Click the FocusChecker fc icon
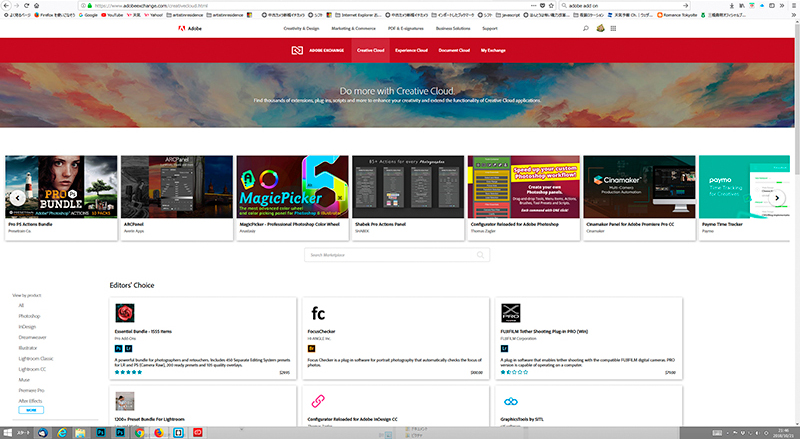This screenshot has height=439, width=800. click(x=318, y=313)
